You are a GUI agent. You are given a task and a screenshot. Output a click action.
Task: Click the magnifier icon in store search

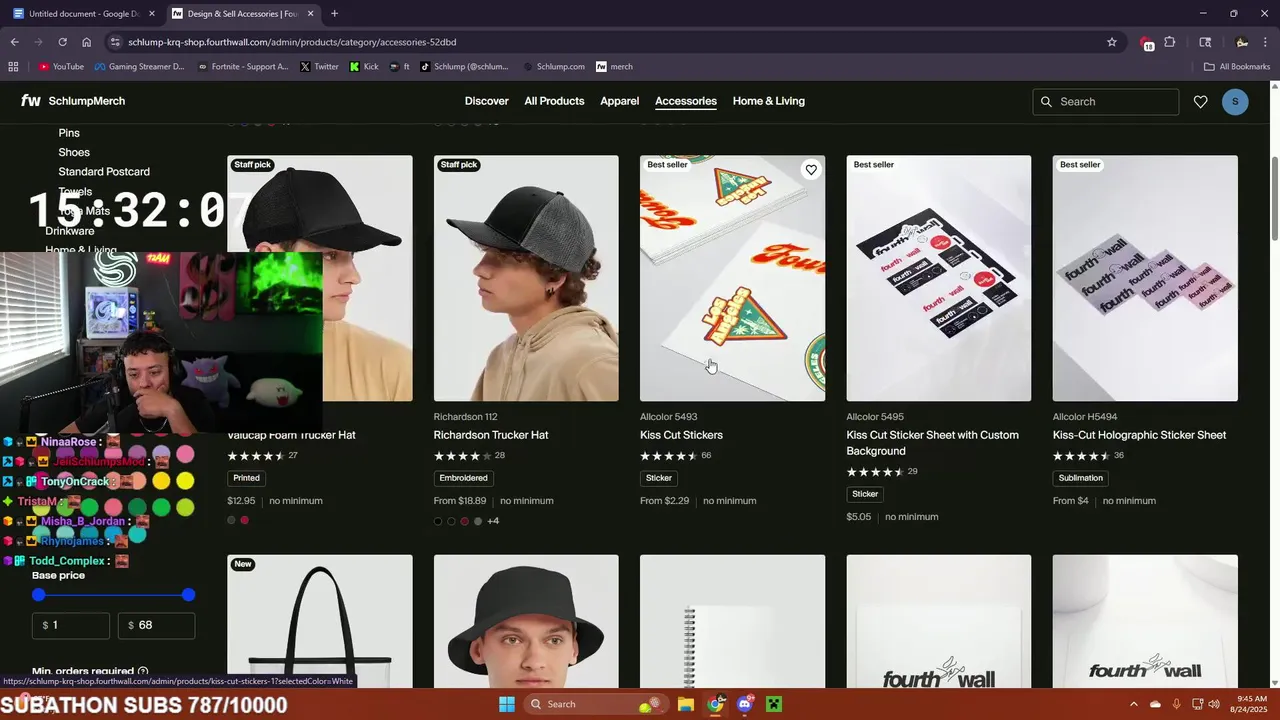click(x=1047, y=102)
